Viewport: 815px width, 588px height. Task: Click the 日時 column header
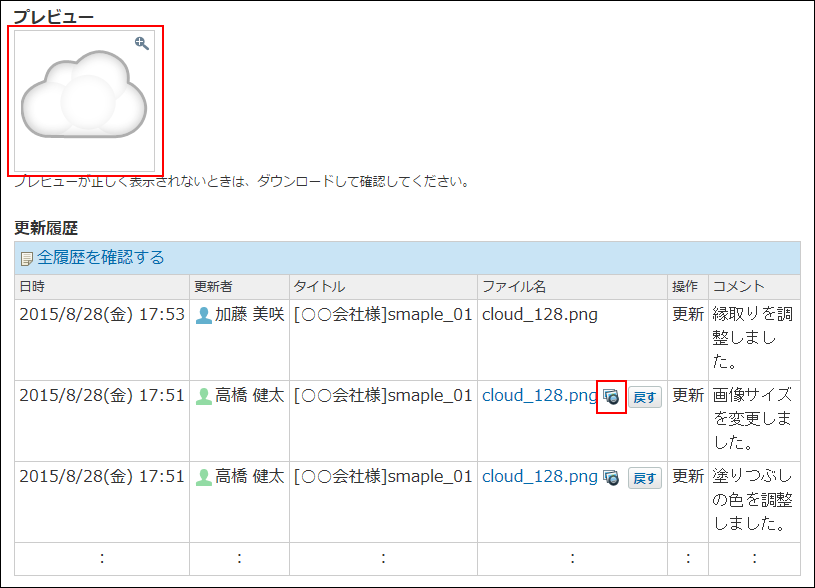click(32, 287)
